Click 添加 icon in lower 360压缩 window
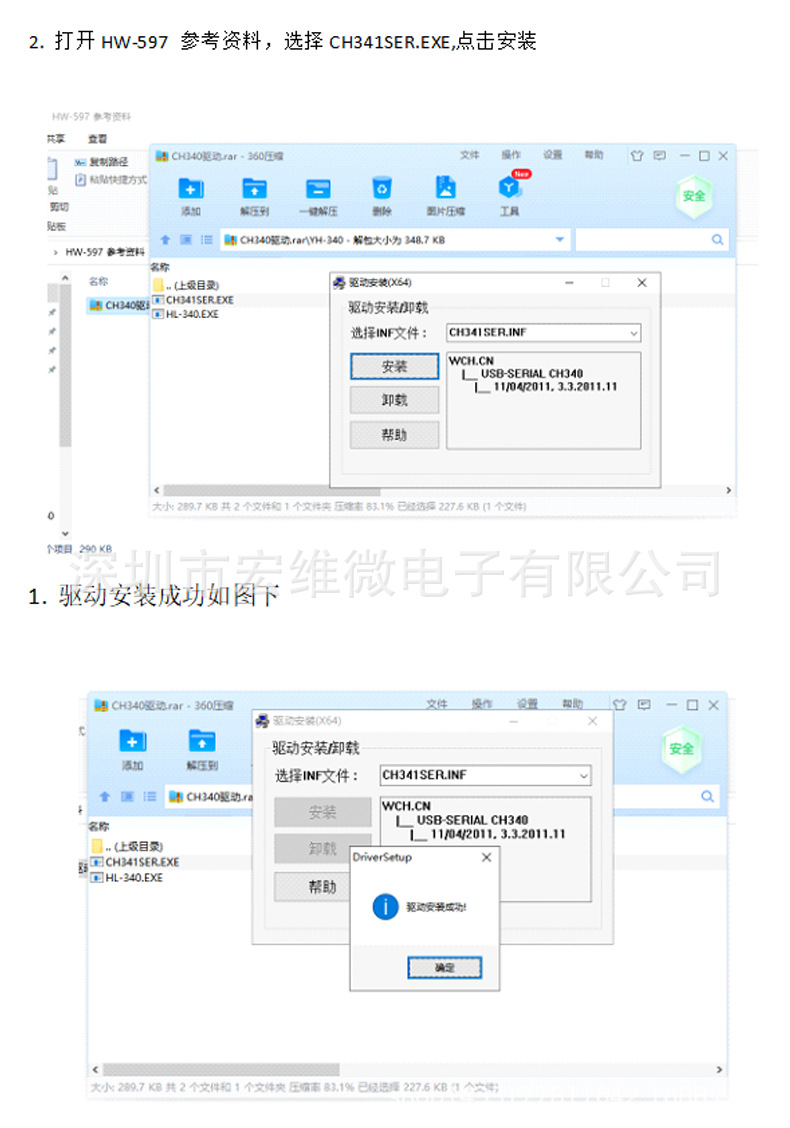The width and height of the screenshot is (790, 1128). [x=132, y=741]
